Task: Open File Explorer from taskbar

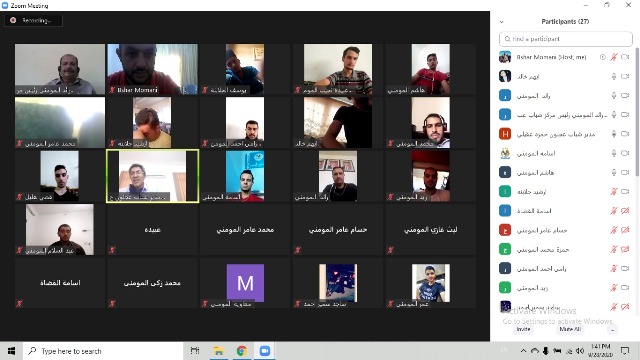Action: click(218, 351)
